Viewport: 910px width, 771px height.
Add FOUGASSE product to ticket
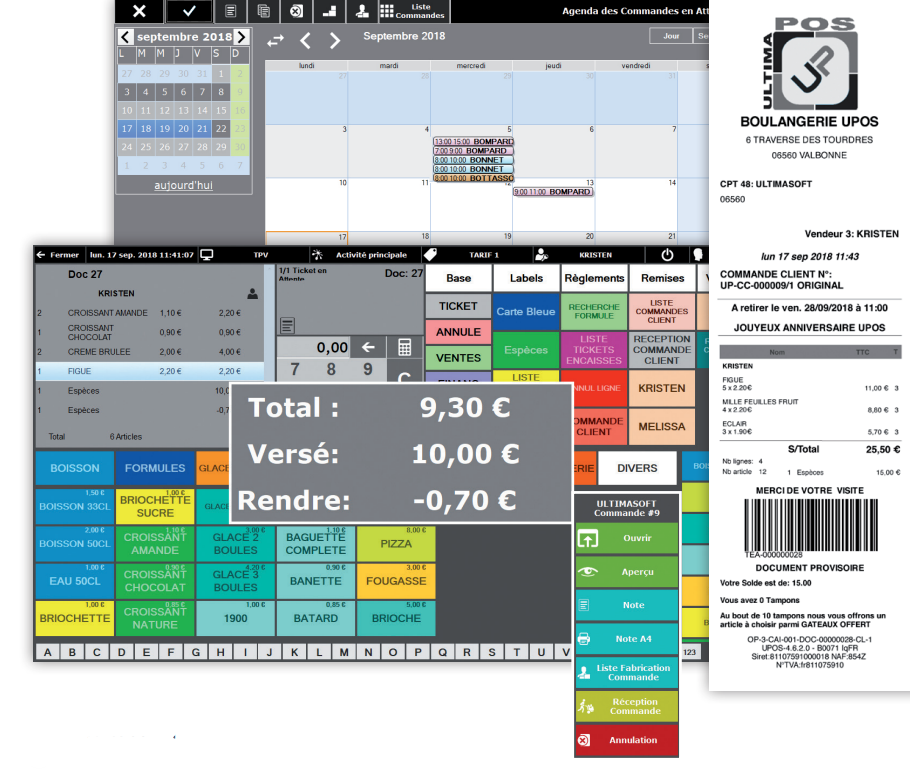(x=396, y=581)
